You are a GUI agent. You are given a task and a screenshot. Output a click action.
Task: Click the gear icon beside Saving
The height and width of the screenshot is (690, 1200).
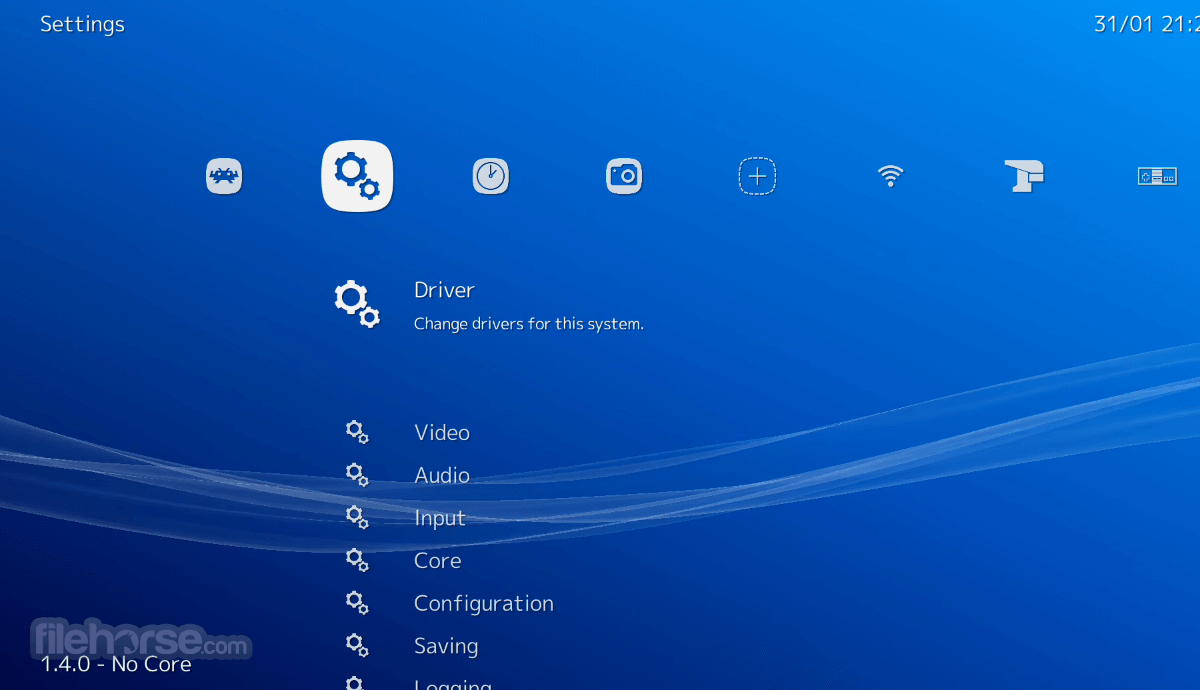click(357, 645)
